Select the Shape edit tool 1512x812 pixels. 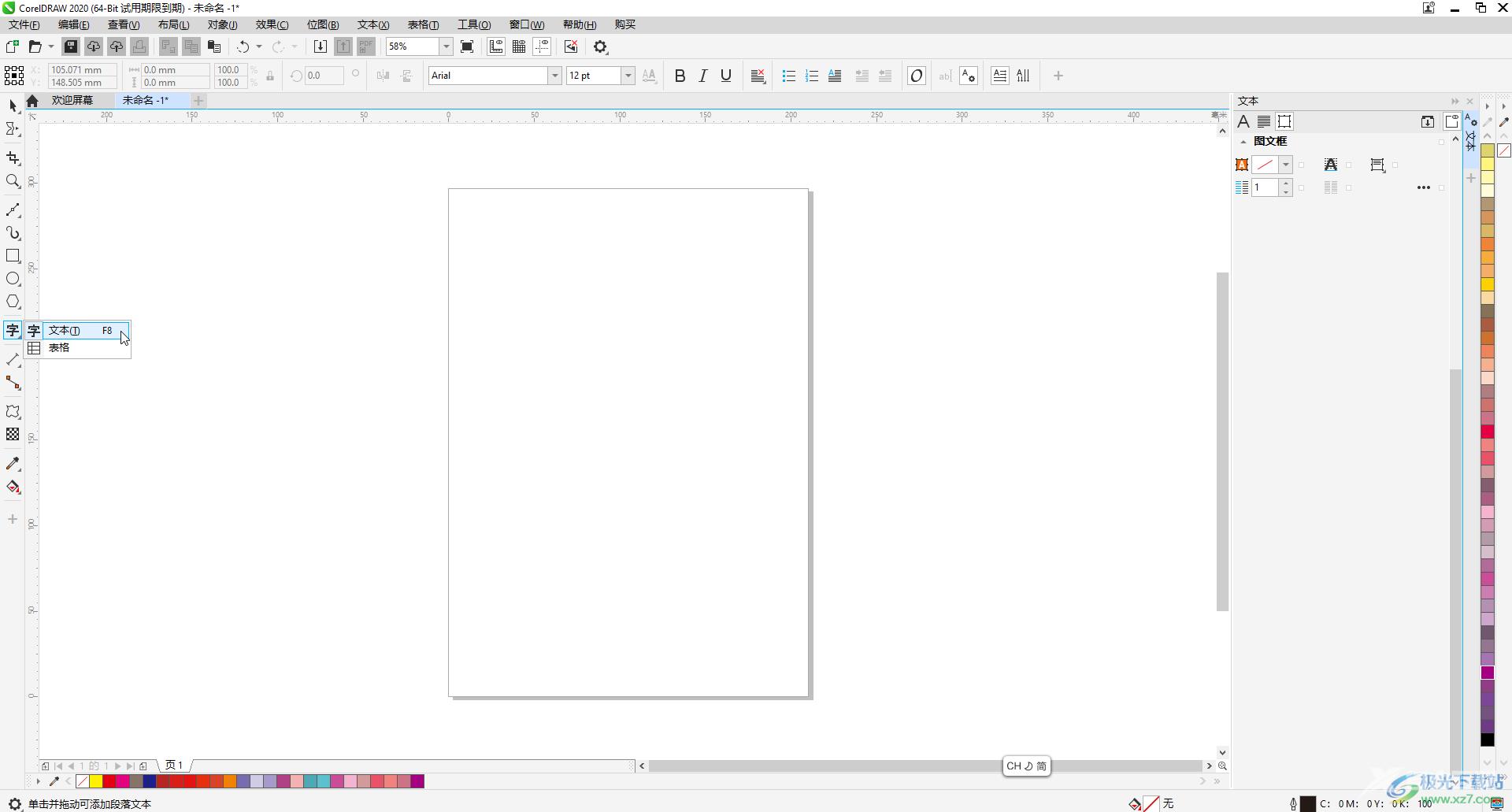coord(13,129)
